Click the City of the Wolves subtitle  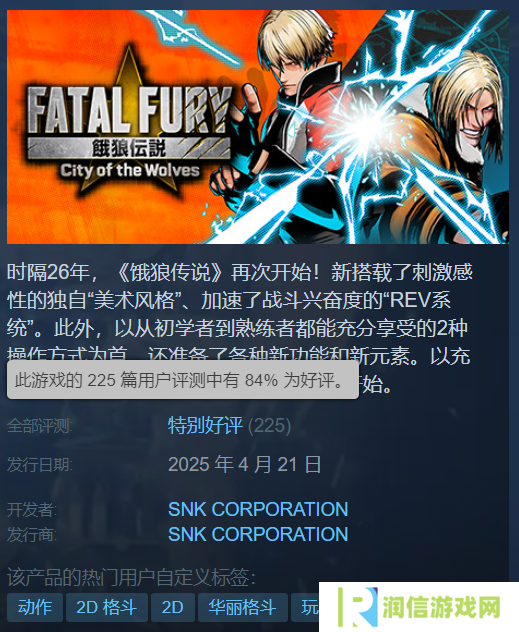click(130, 170)
